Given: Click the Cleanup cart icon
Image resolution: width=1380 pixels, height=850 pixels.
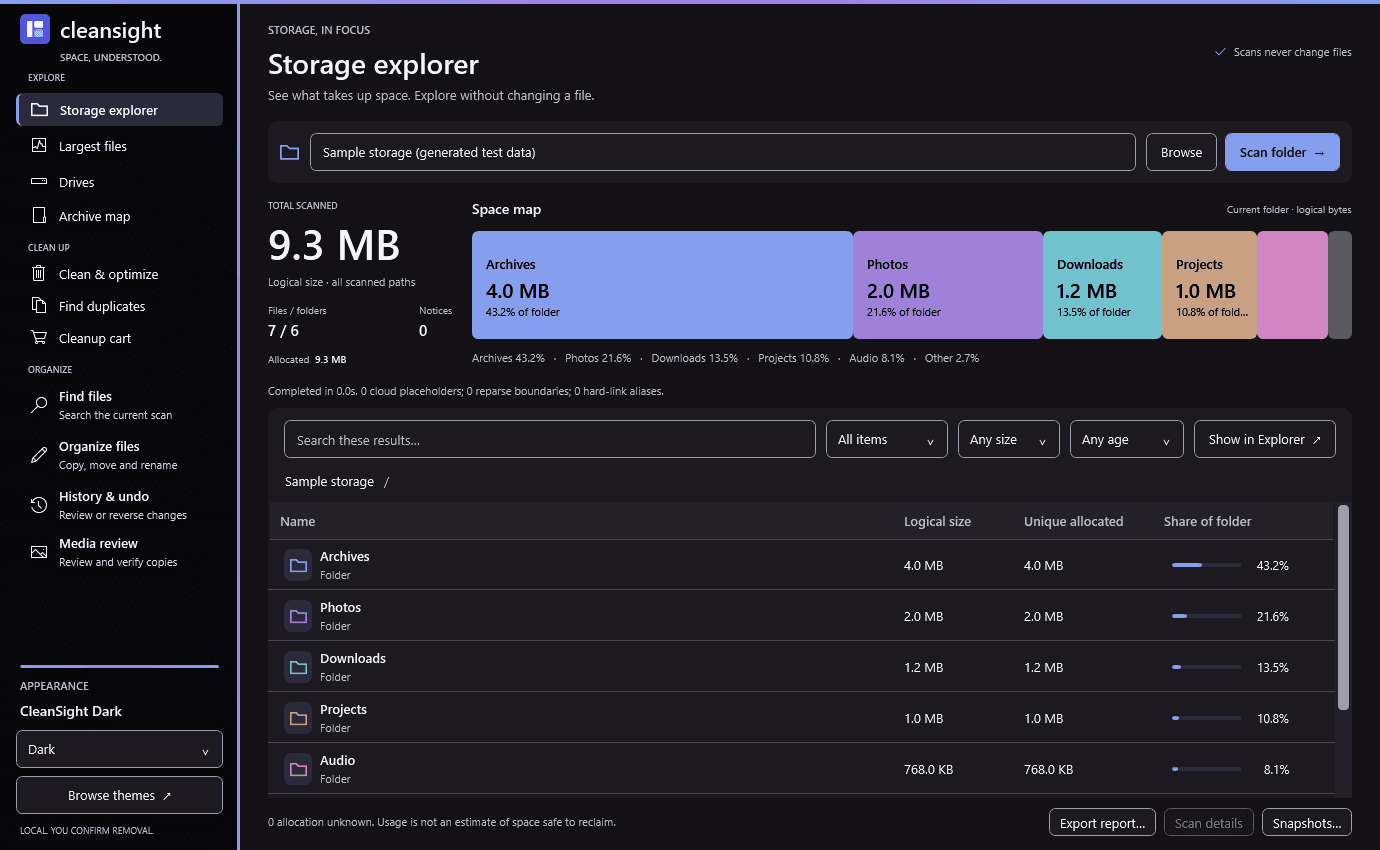Looking at the screenshot, I should 39,338.
